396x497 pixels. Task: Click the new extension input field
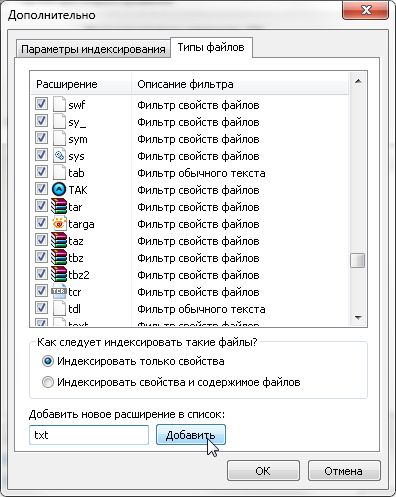point(89,435)
